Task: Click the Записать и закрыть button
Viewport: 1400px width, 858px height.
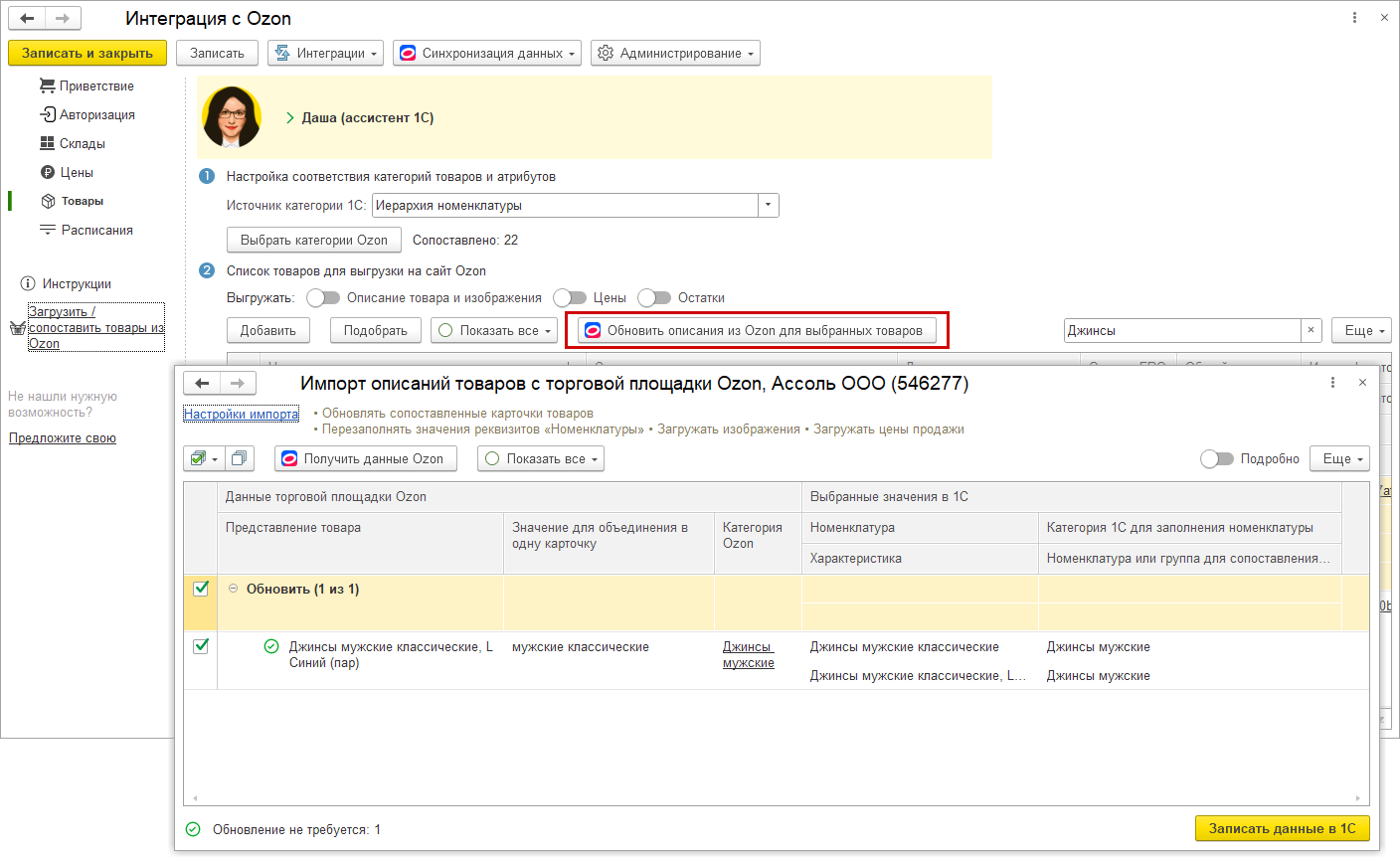Action: 87,53
